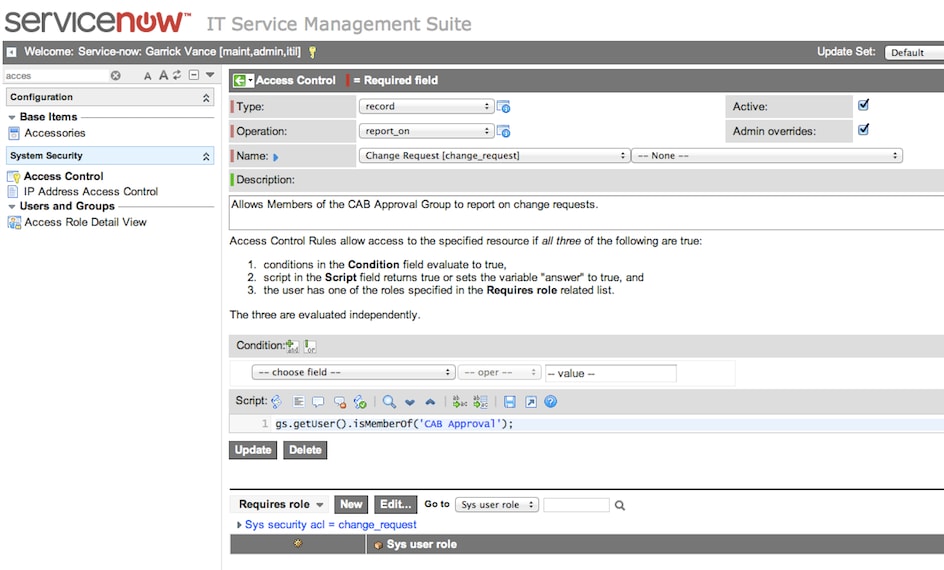Open the choose field condition dropdown
The width and height of the screenshot is (944, 570).
(353, 373)
